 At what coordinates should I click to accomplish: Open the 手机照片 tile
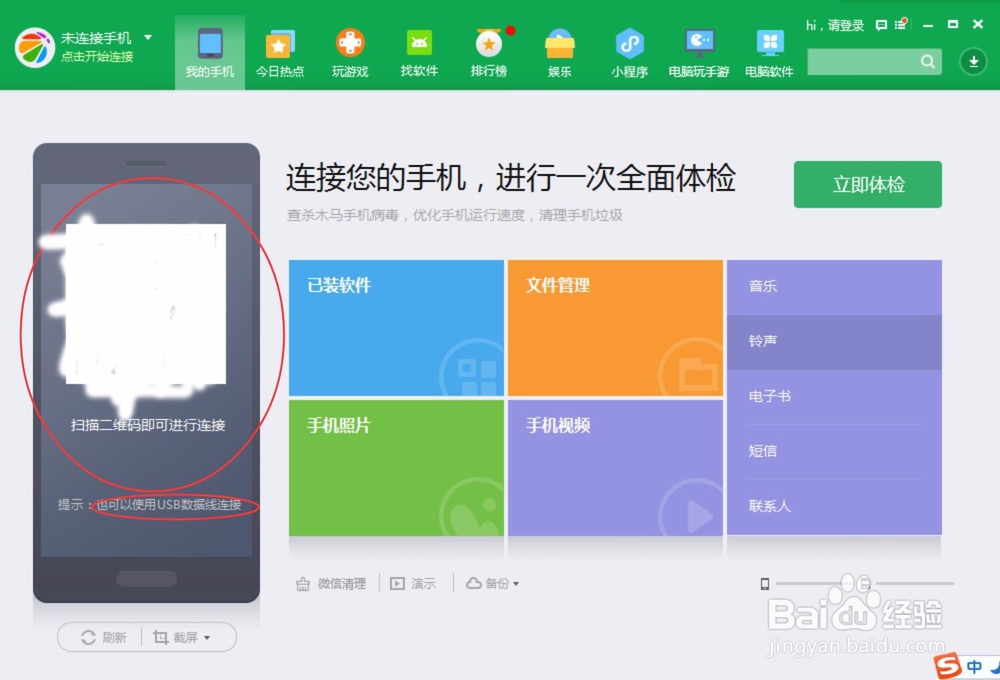396,468
